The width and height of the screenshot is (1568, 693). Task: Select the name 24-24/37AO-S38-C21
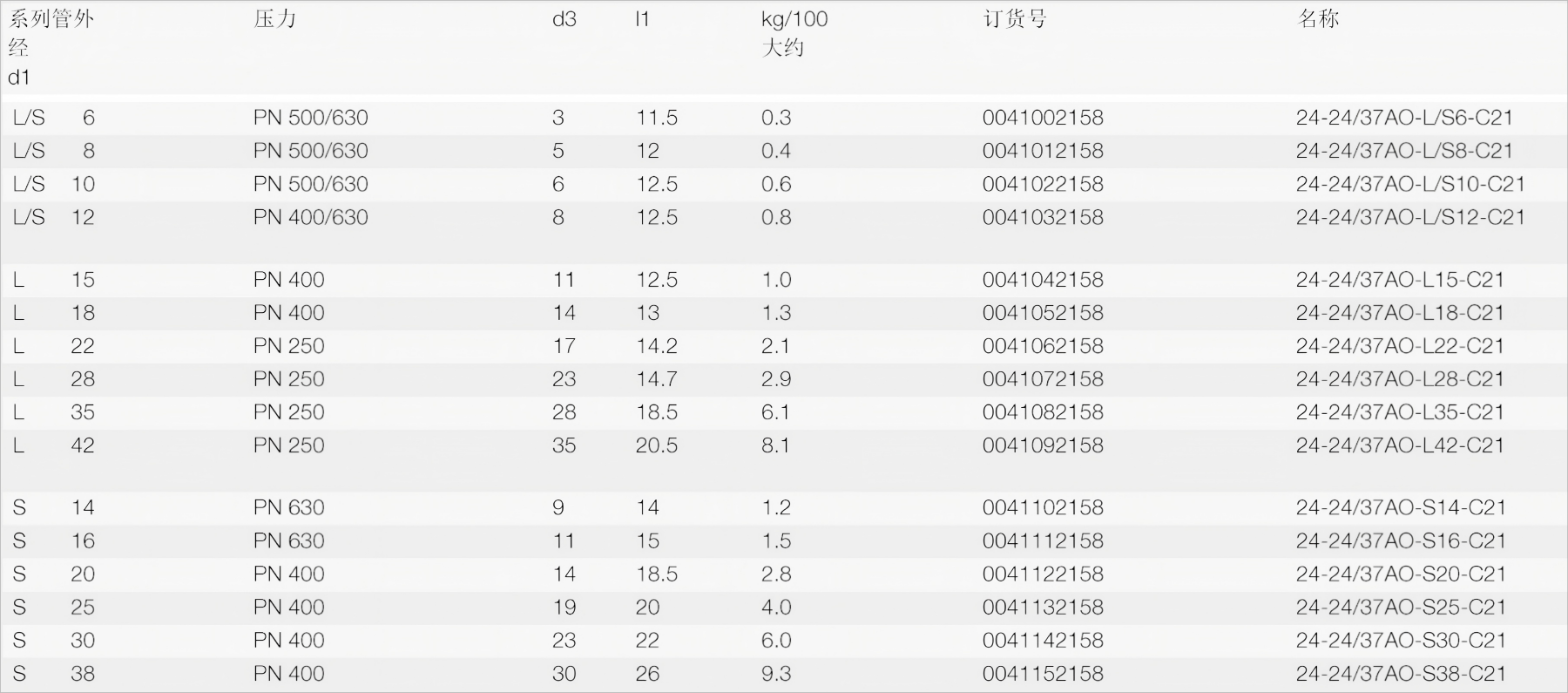1401,673
